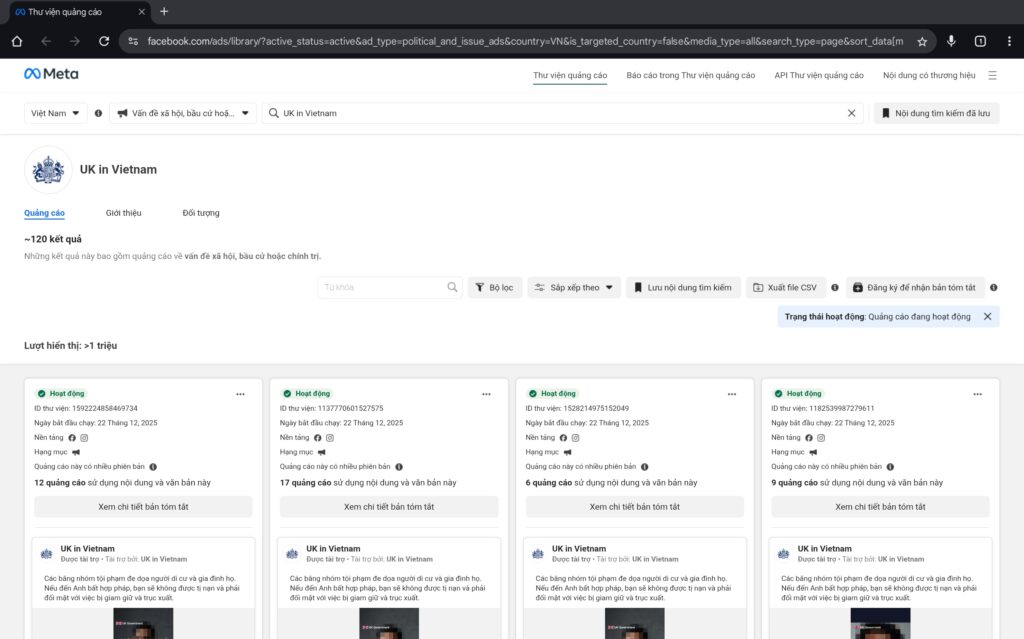Click the megaphone icon next to Hạng mục

[76, 453]
